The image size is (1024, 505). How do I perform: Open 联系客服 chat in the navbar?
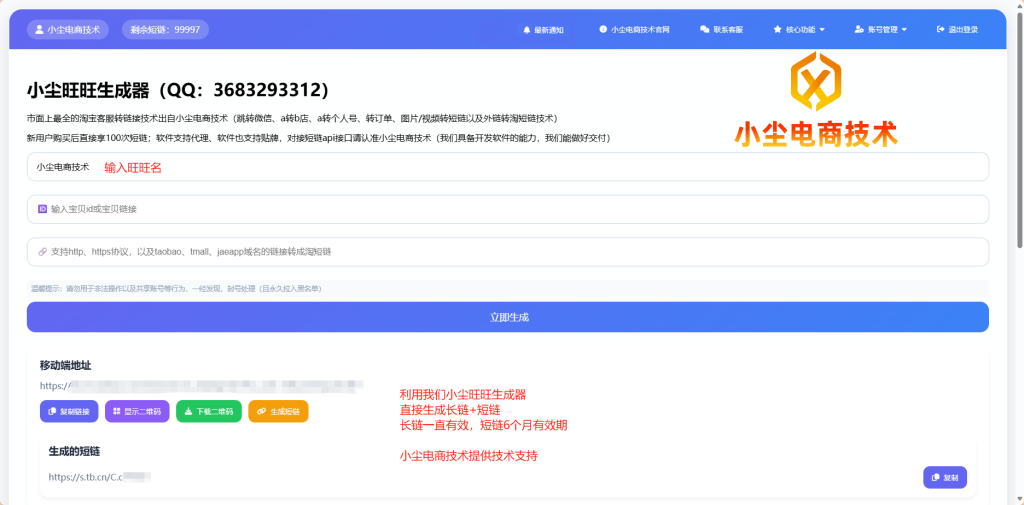[721, 30]
